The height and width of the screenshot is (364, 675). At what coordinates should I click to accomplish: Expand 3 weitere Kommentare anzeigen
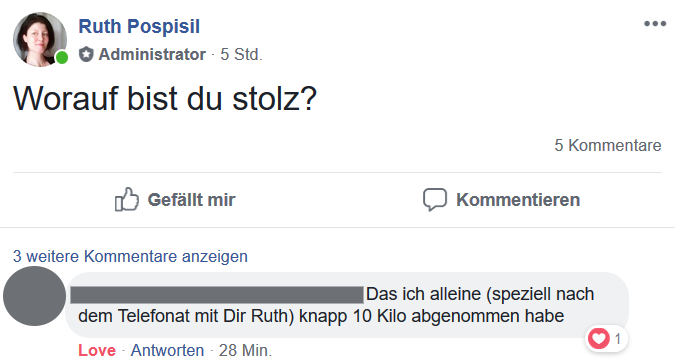click(130, 256)
